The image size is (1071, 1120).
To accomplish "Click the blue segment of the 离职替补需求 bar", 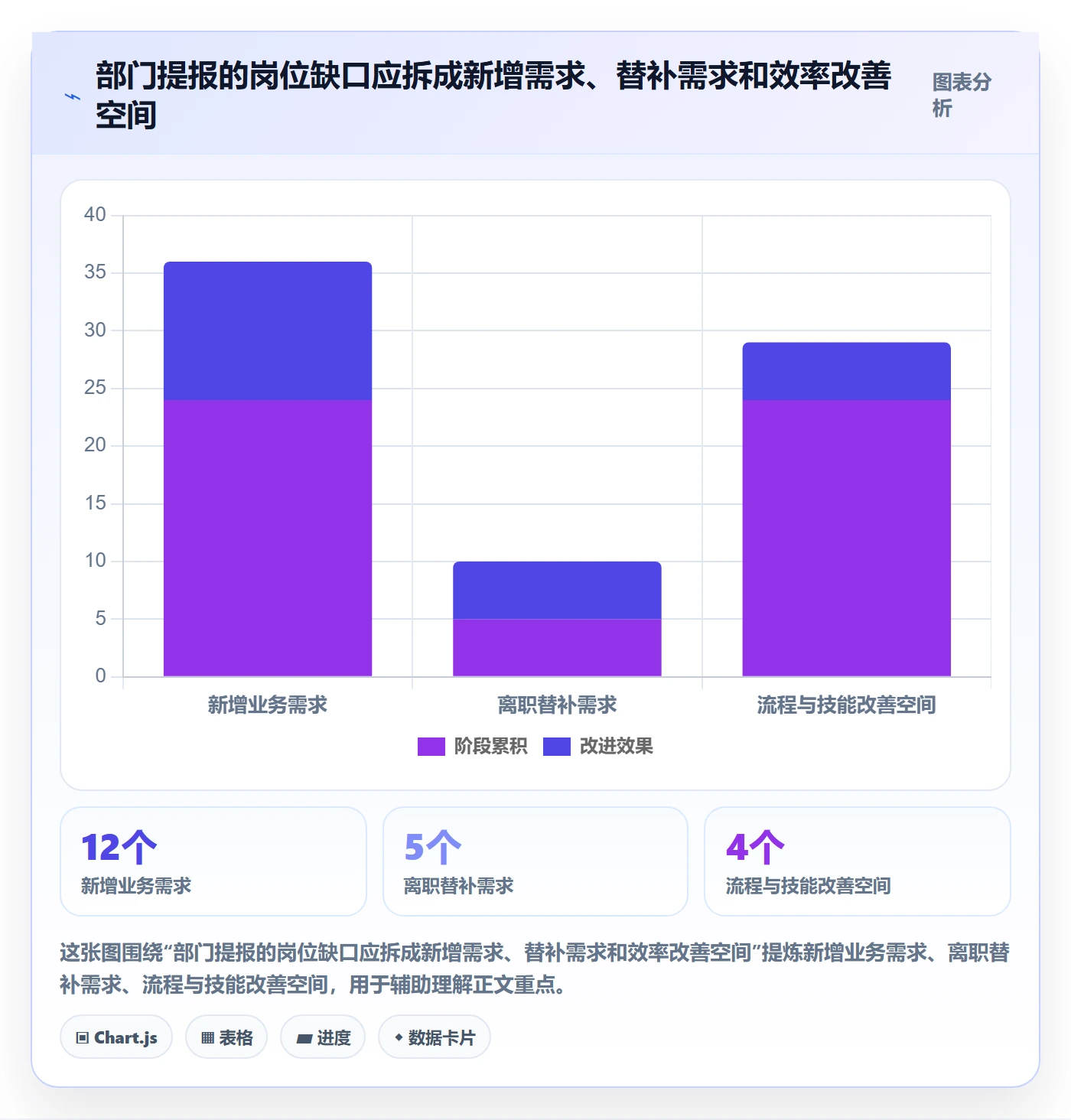I will [x=557, y=590].
